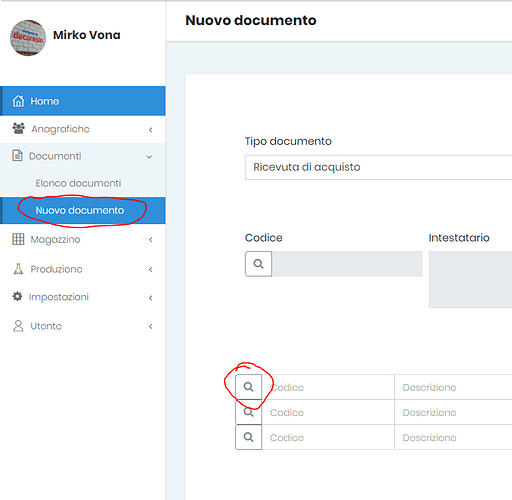The height and width of the screenshot is (500, 512).
Task: Click the first row search magnifier button
Action: [249, 387]
